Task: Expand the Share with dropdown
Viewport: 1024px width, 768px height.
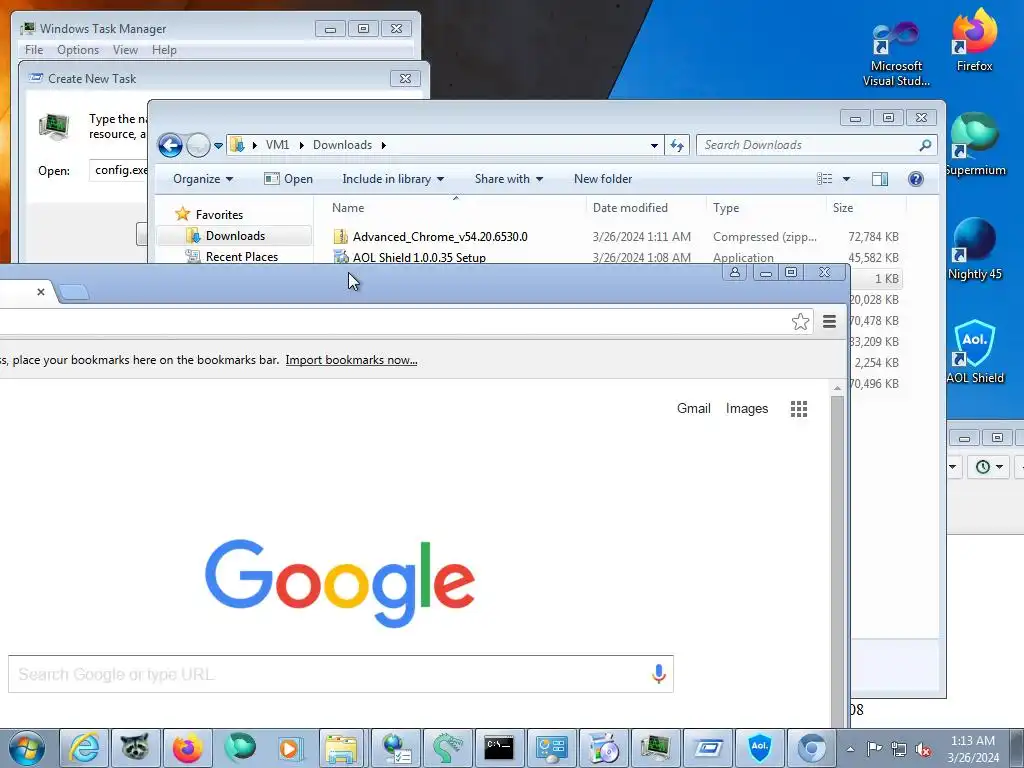Action: tap(509, 179)
